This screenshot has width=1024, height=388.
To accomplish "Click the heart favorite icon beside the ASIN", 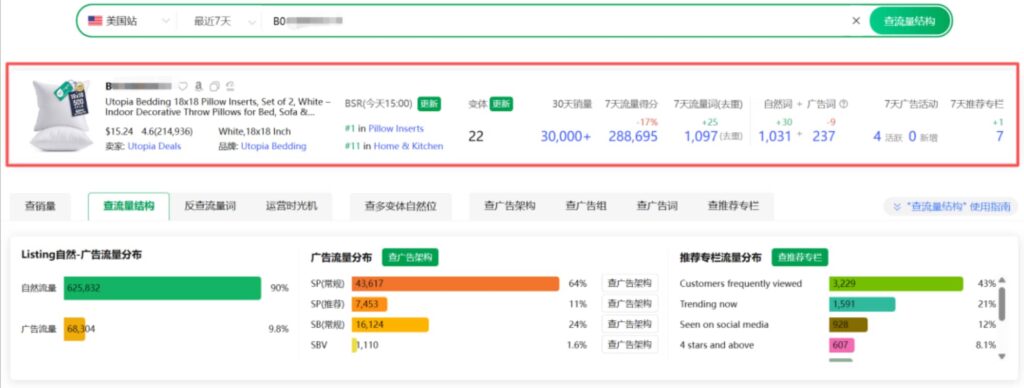I will pos(183,86).
